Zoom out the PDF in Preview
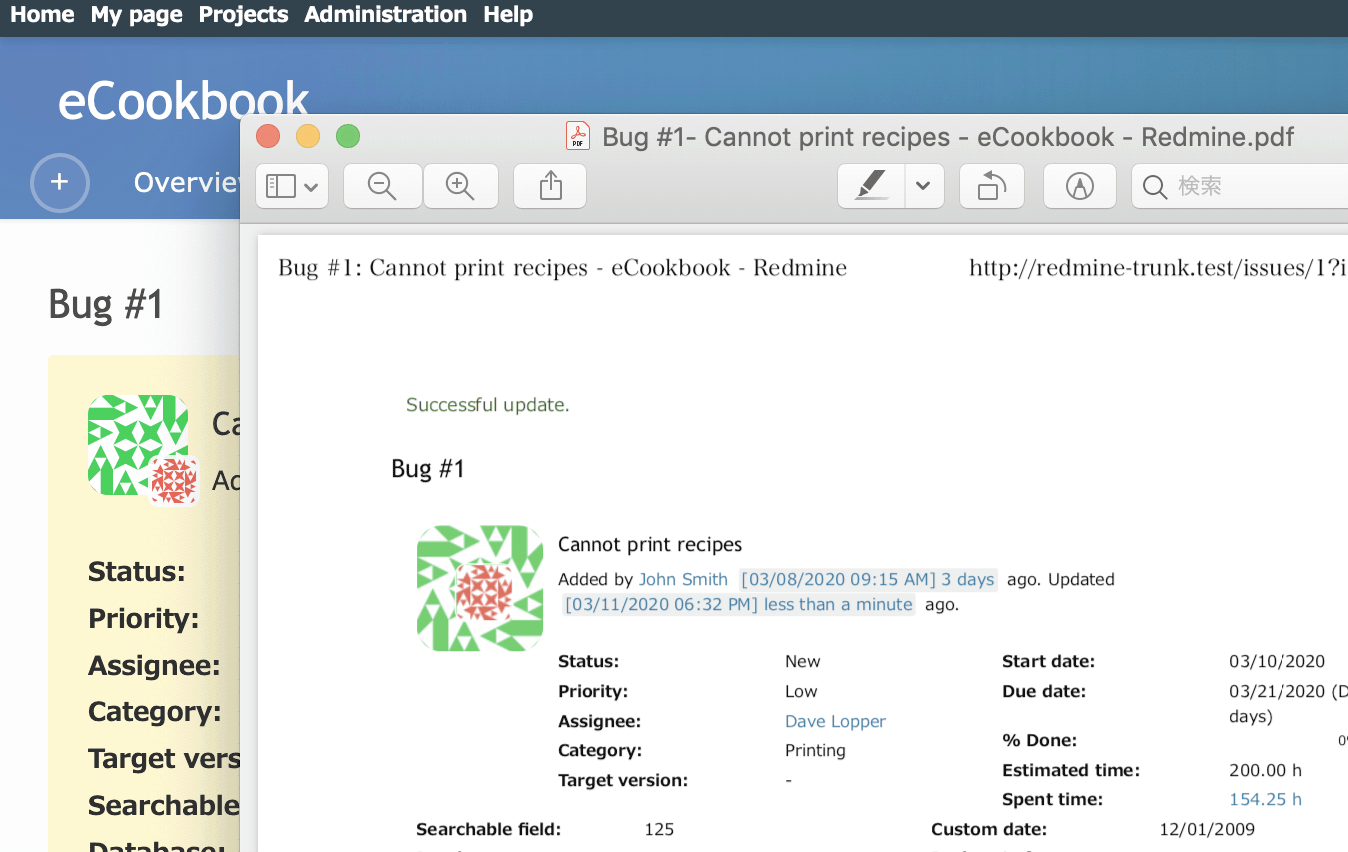 (382, 186)
